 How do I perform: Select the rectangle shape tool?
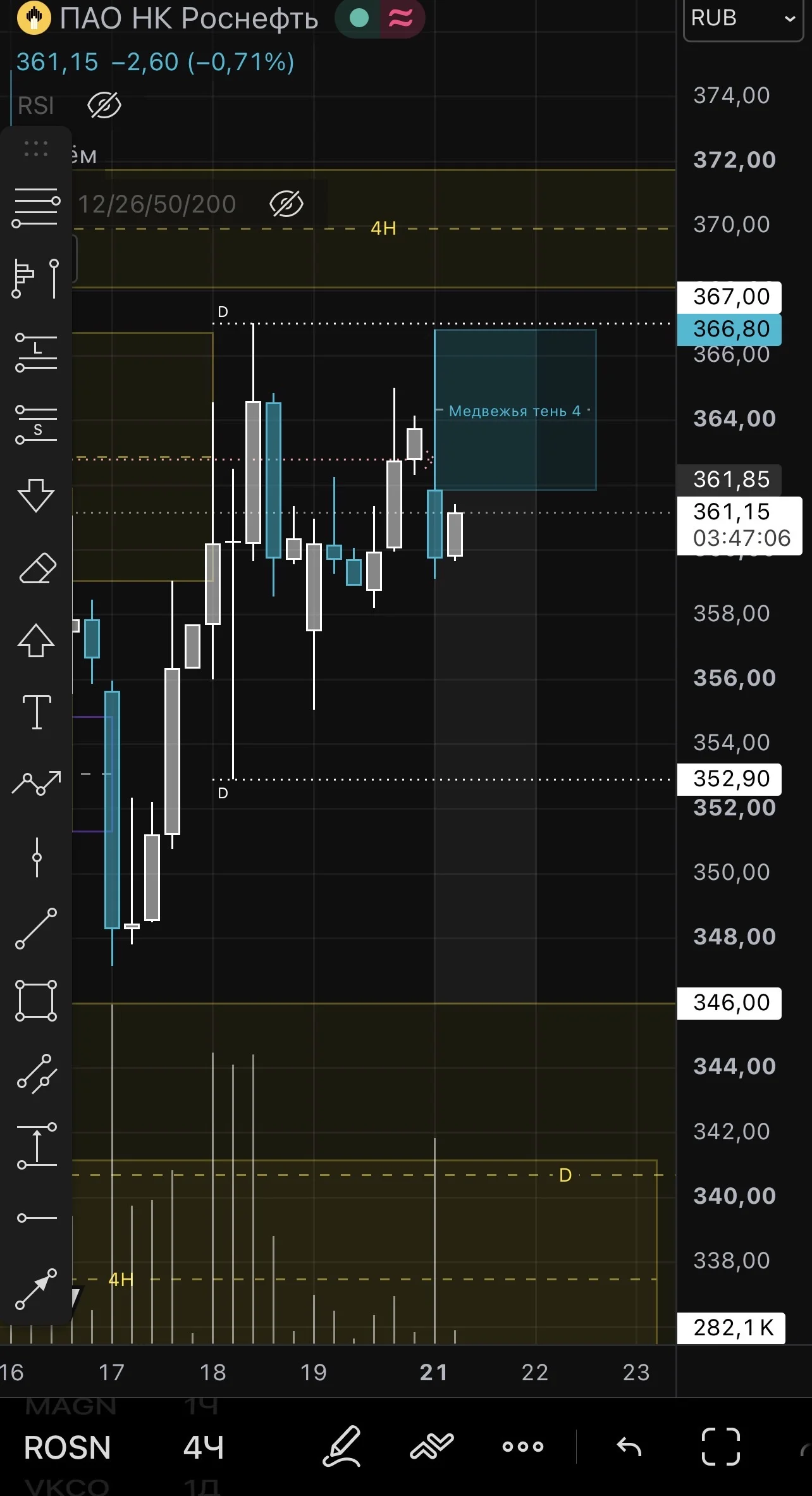36,1001
